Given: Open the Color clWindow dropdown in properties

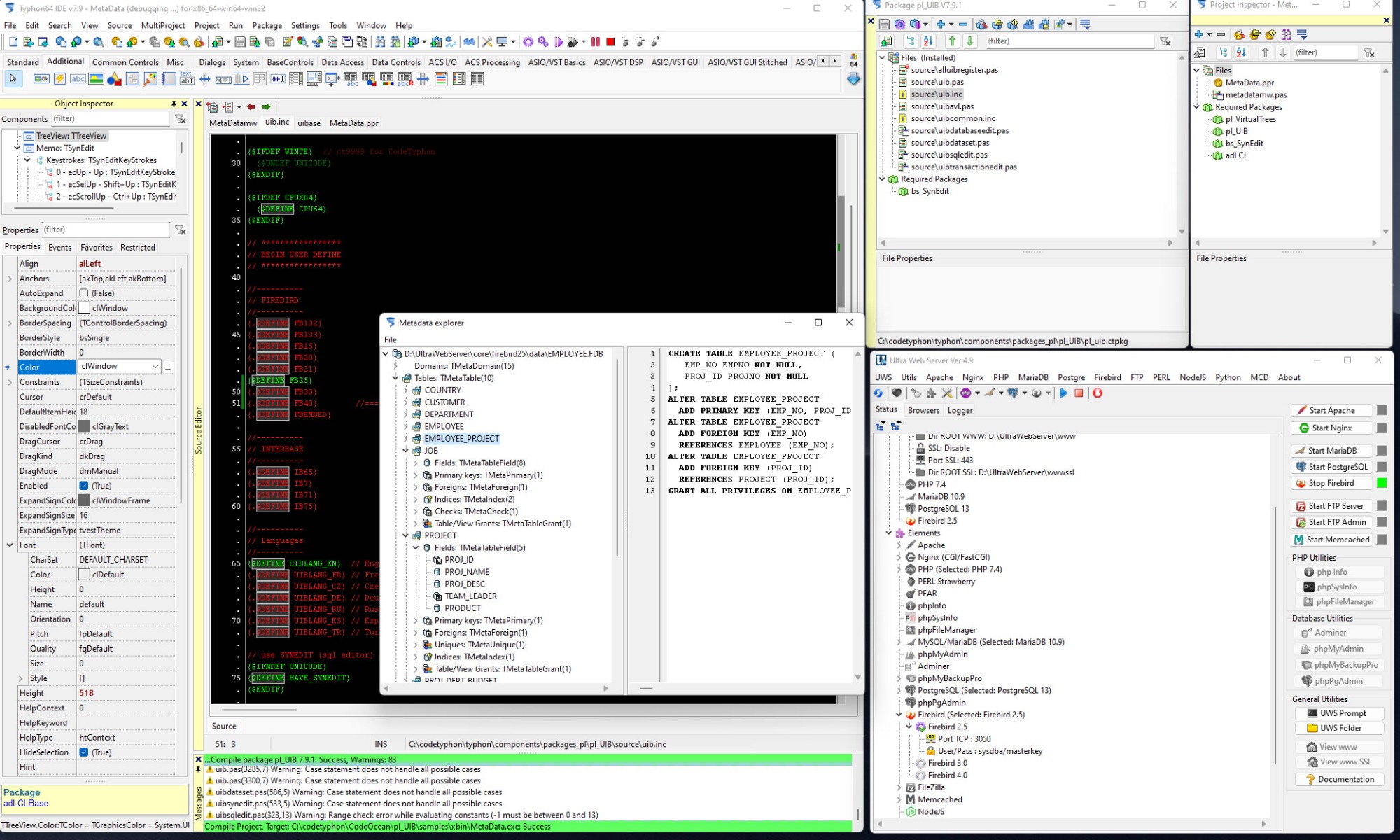Looking at the screenshot, I should pyautogui.click(x=155, y=367).
